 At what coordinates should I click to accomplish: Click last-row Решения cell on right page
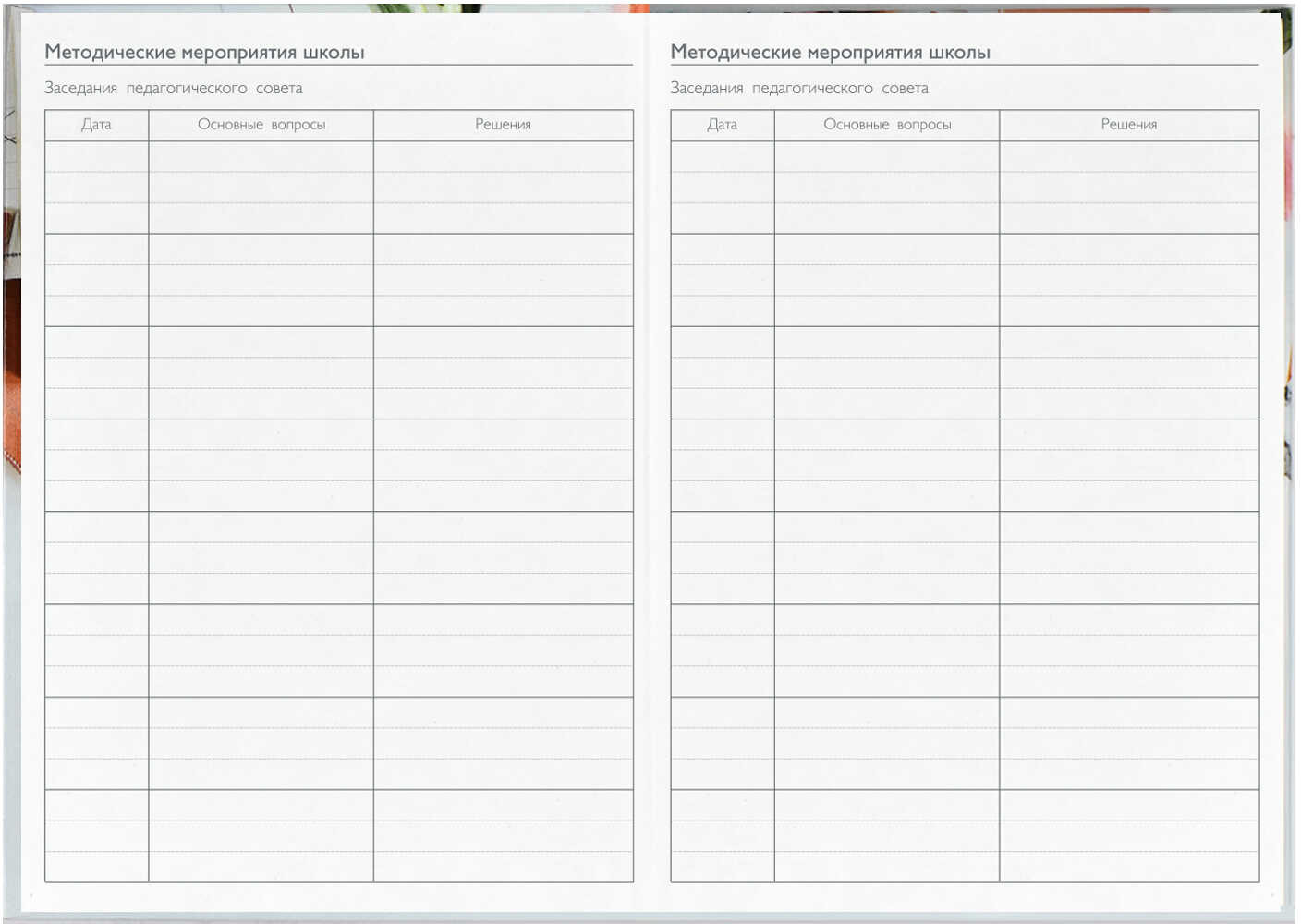pyautogui.click(x=1128, y=836)
